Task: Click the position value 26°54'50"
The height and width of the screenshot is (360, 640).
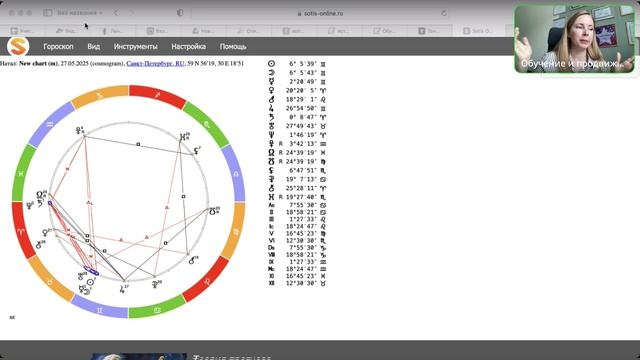Action: point(301,108)
